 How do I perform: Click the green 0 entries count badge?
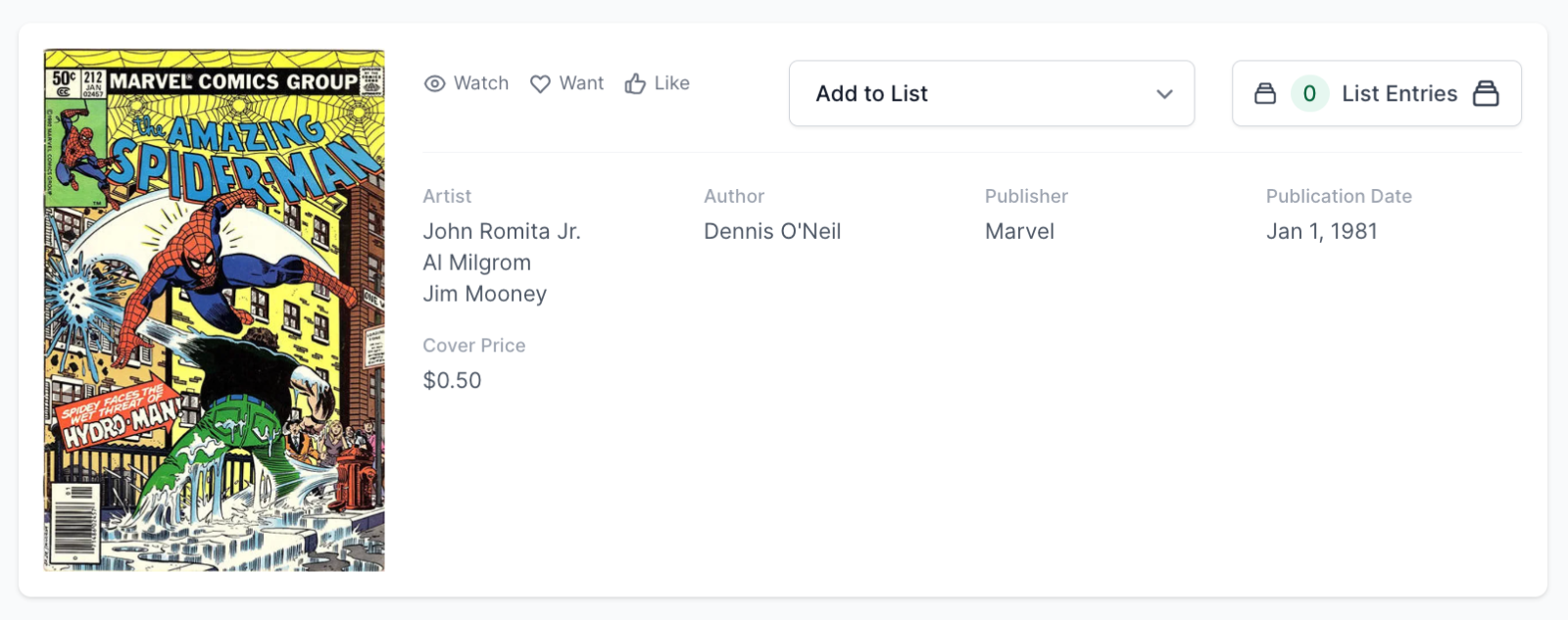(x=1309, y=94)
